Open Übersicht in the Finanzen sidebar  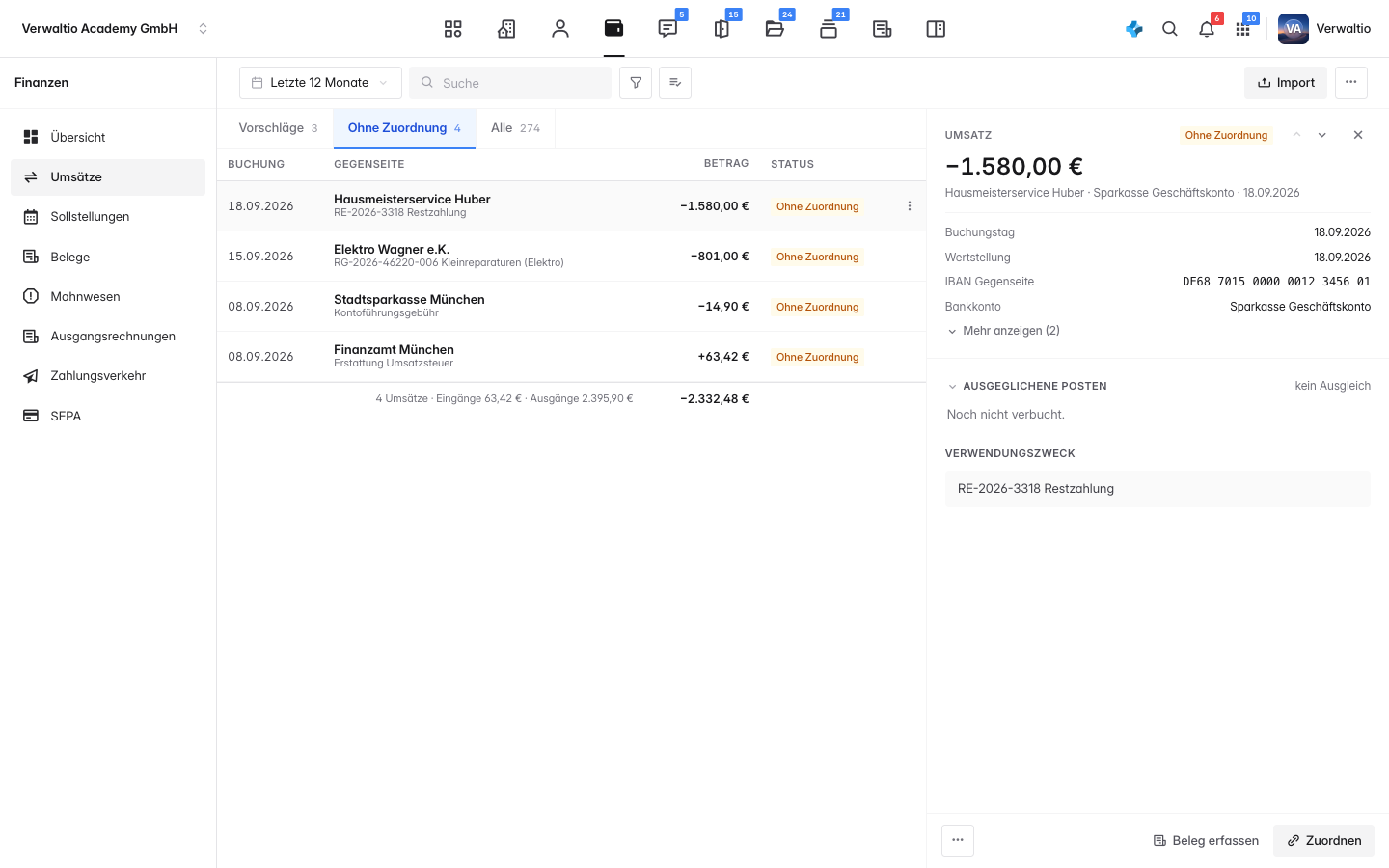(x=108, y=137)
